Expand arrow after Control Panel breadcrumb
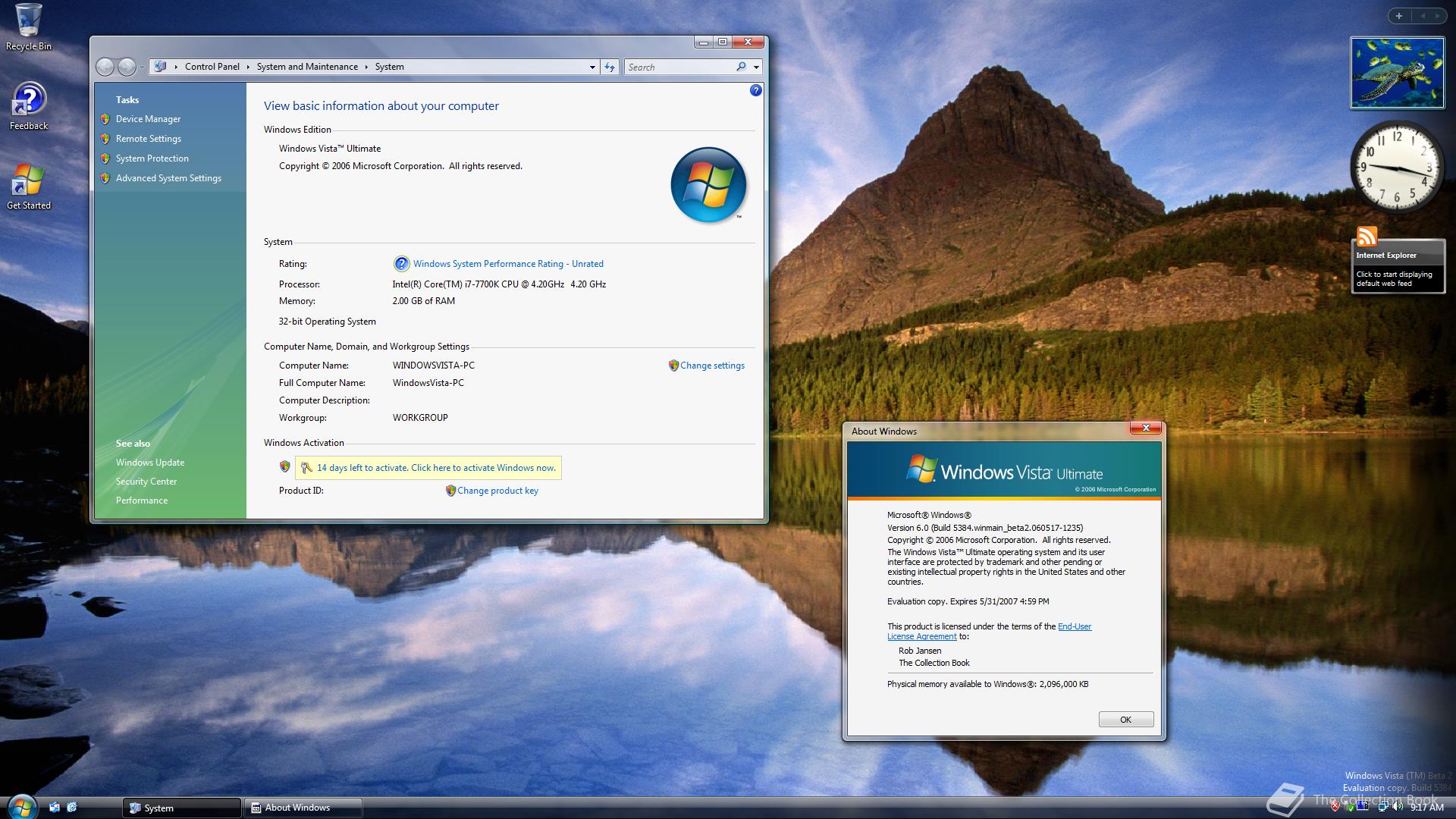Screen dimensions: 1456x819 pos(248,67)
